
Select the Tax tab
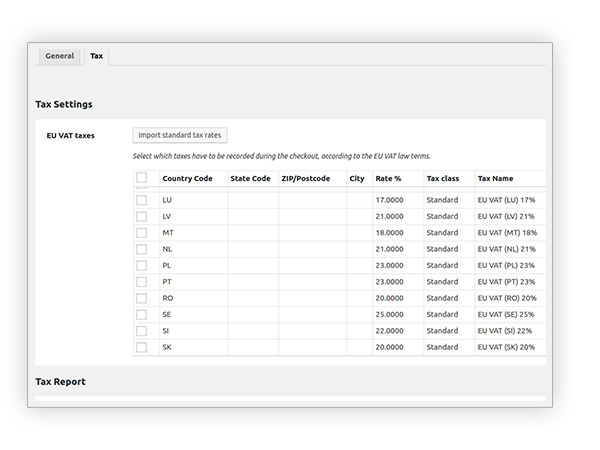click(x=96, y=56)
